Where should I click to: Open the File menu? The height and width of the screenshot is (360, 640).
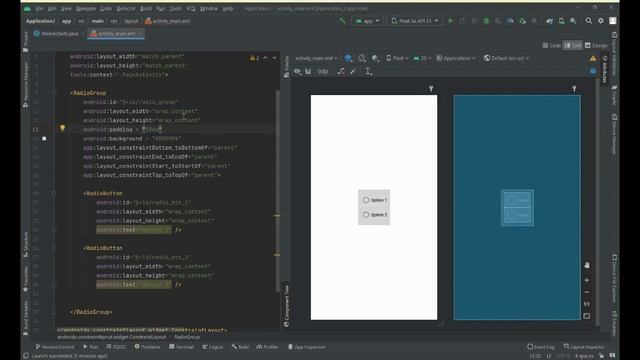(x=39, y=8)
